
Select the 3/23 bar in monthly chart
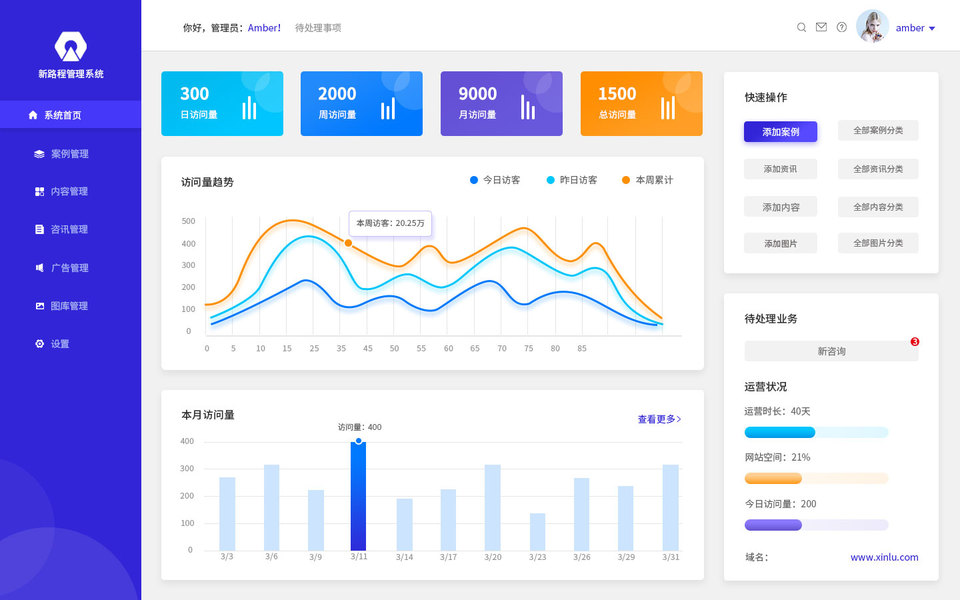point(538,532)
